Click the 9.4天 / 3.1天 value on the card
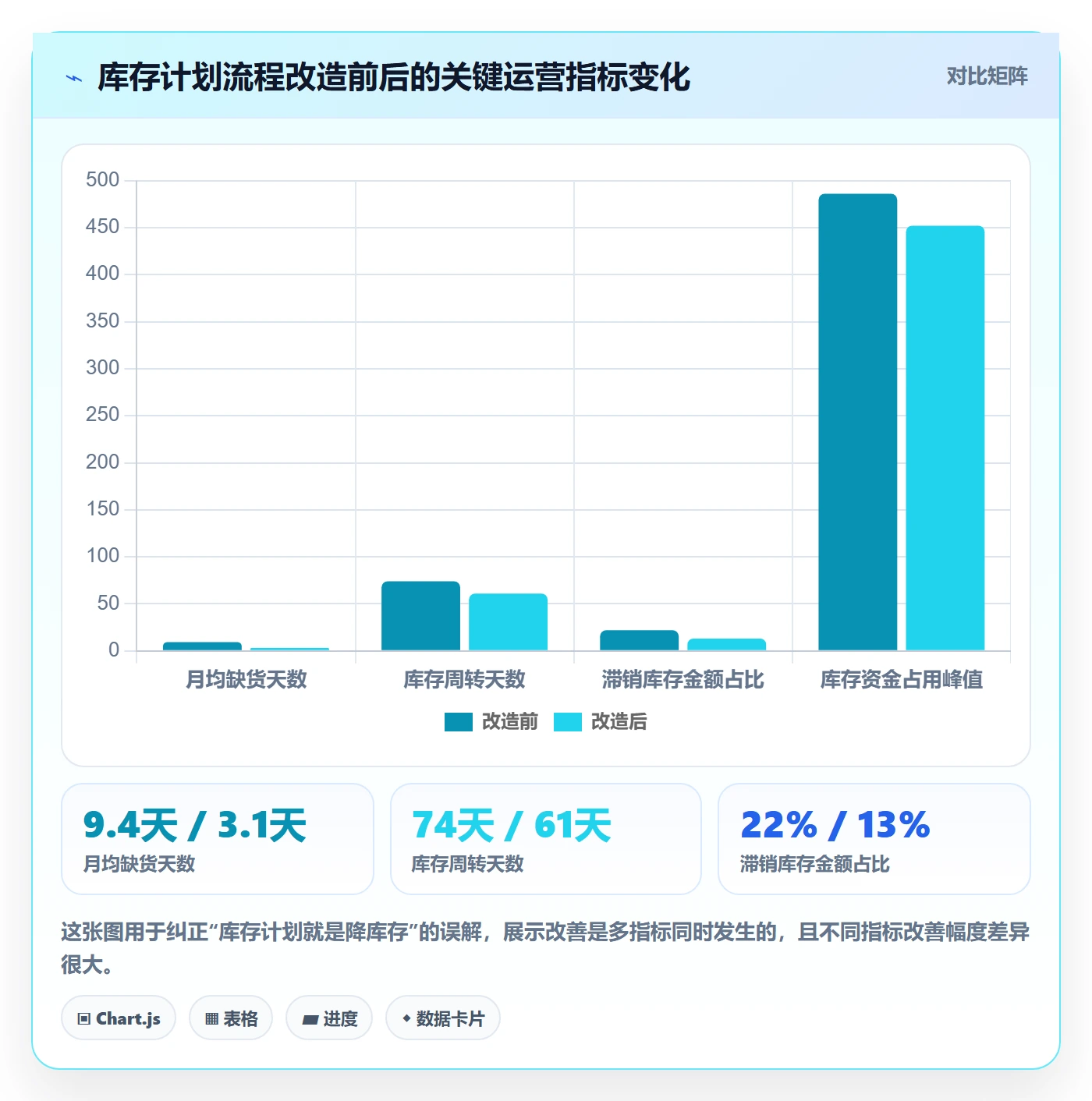 pos(195,825)
